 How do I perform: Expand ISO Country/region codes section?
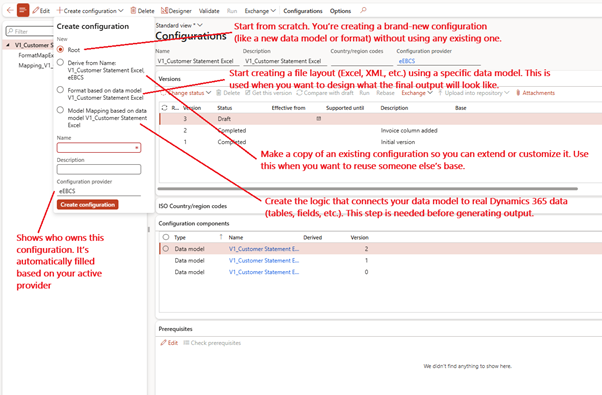(x=193, y=206)
